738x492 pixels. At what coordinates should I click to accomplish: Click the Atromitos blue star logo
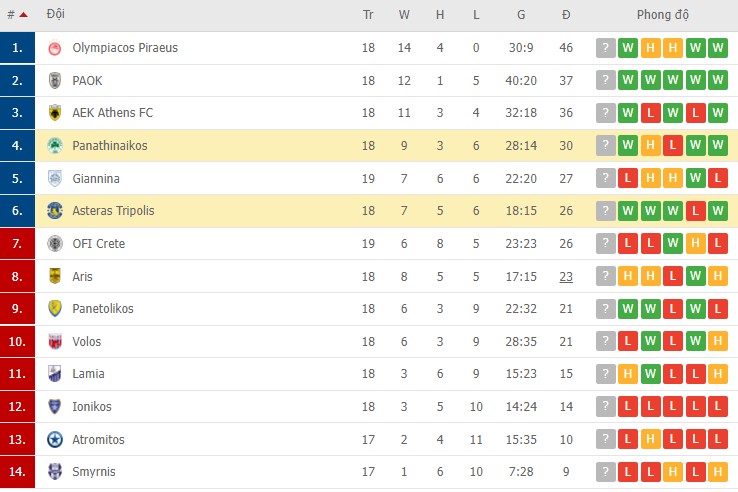[55, 439]
